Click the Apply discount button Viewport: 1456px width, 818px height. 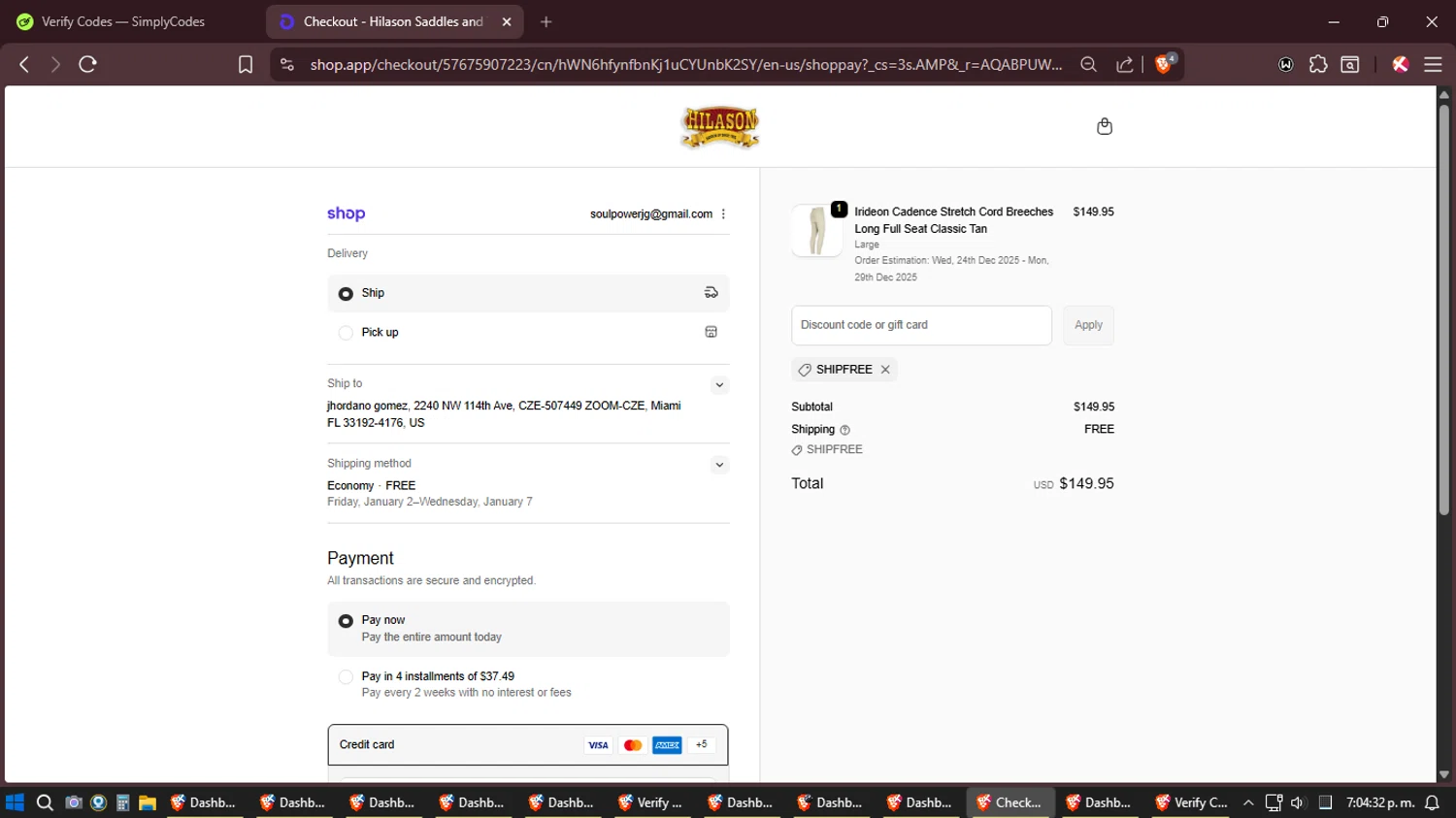[x=1088, y=325]
